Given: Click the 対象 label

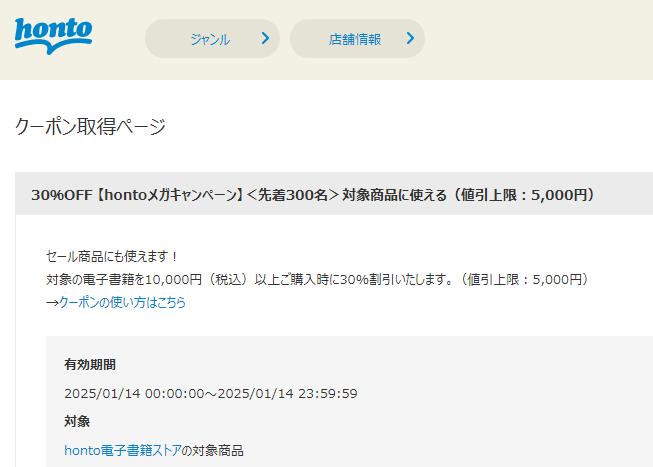Looking at the screenshot, I should (77, 421).
